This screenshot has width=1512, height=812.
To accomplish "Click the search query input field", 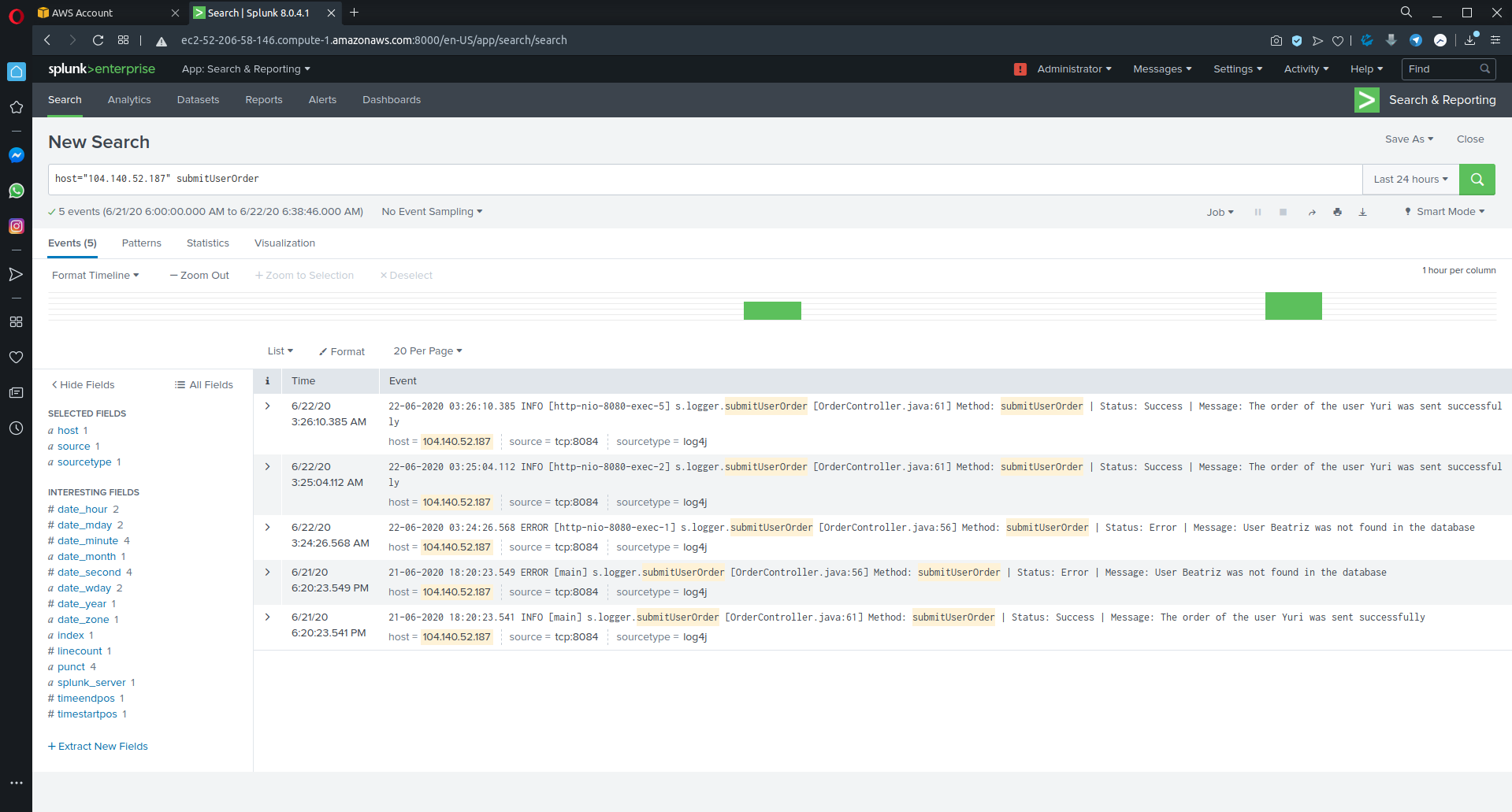I will 705,180.
